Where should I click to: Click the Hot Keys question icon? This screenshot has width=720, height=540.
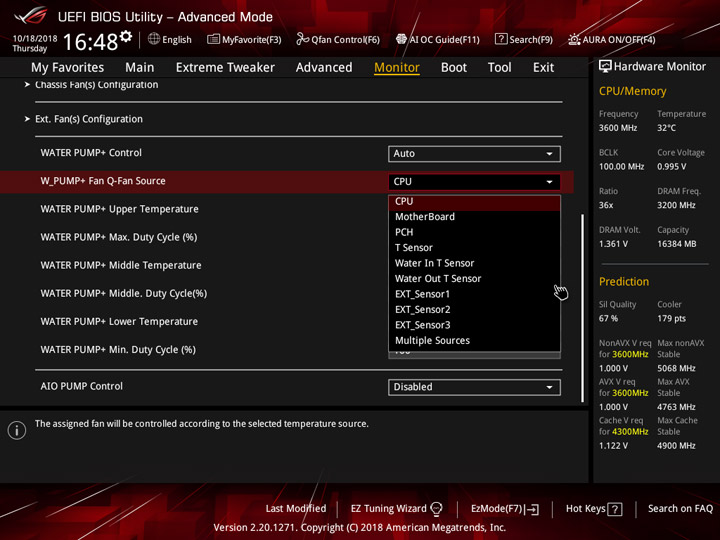click(x=615, y=509)
